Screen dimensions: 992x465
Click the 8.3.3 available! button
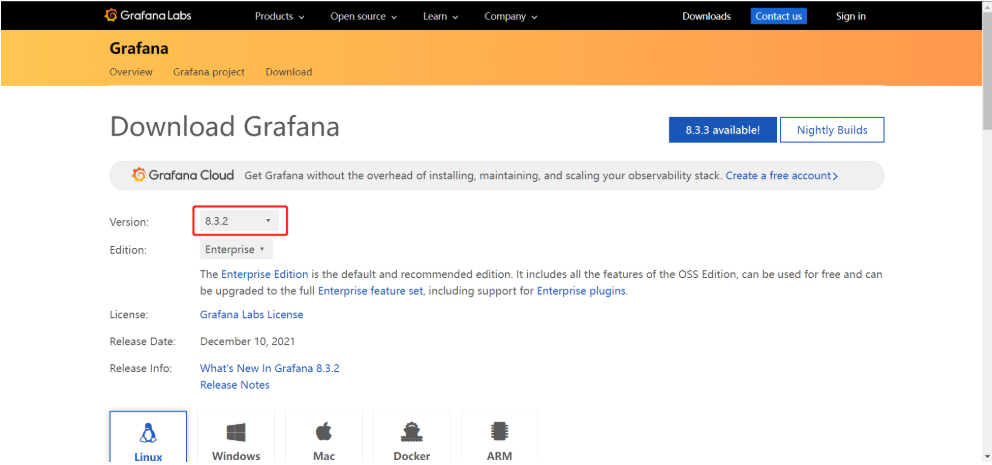722,130
